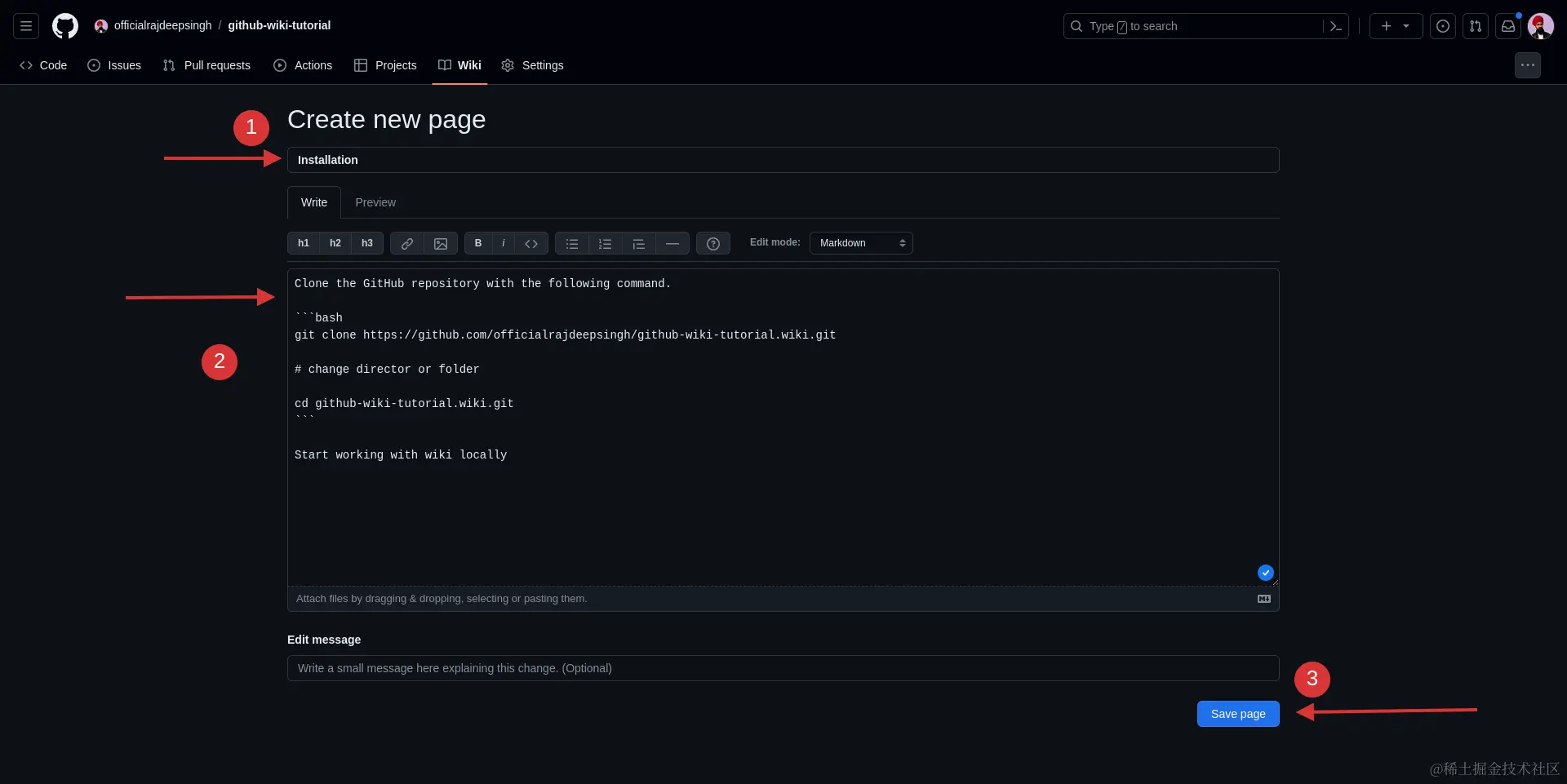Image resolution: width=1567 pixels, height=784 pixels.
Task: Open the pull requests icon in header
Action: coord(1476,26)
